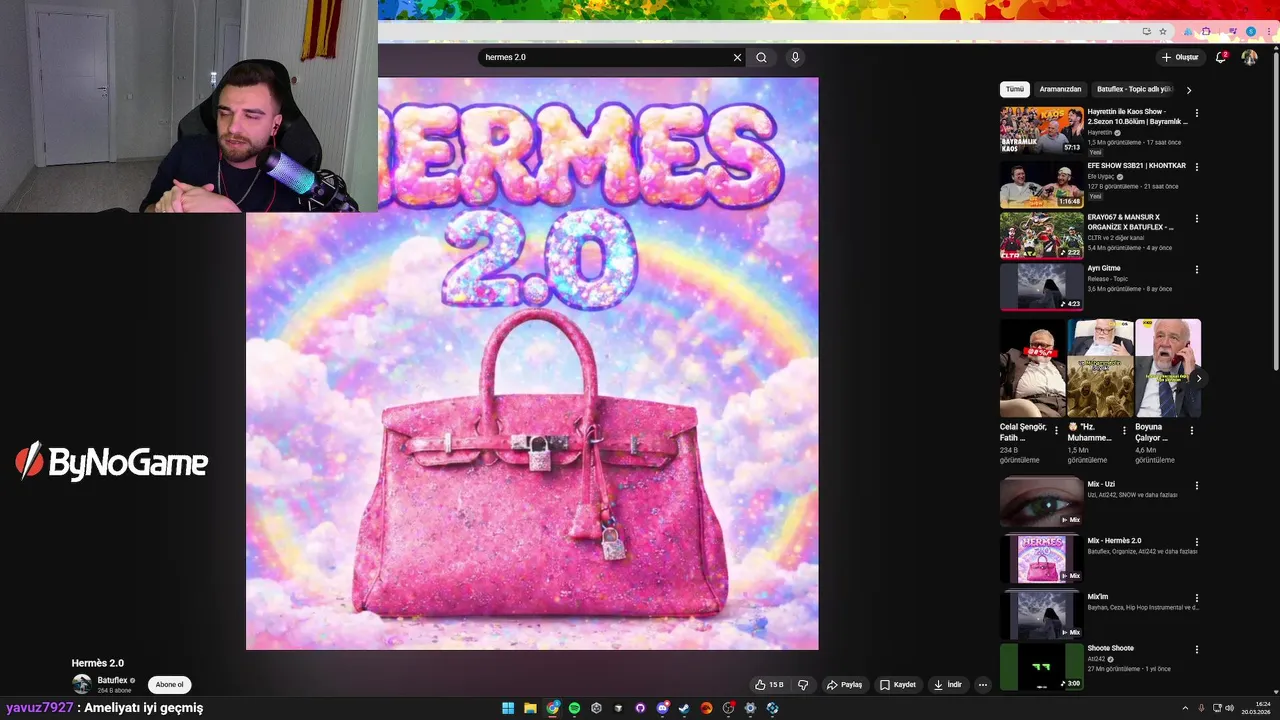Viewport: 1280px width, 720px height.
Task: Open Celal Şengör short video
Action: (x=1033, y=368)
